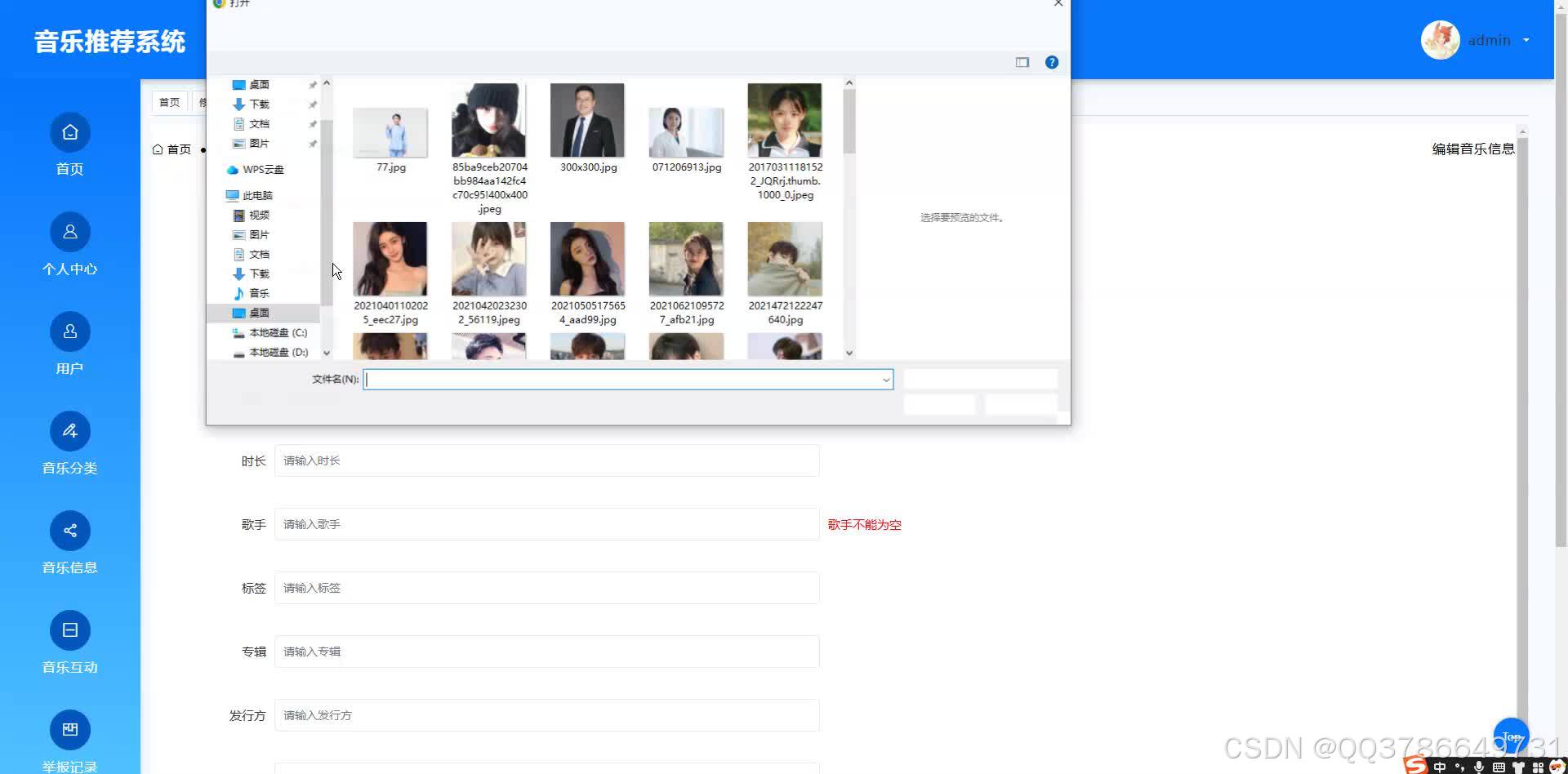Select the 2021472122247640.jpg thumbnail
This screenshot has width=1568, height=774.
[785, 259]
